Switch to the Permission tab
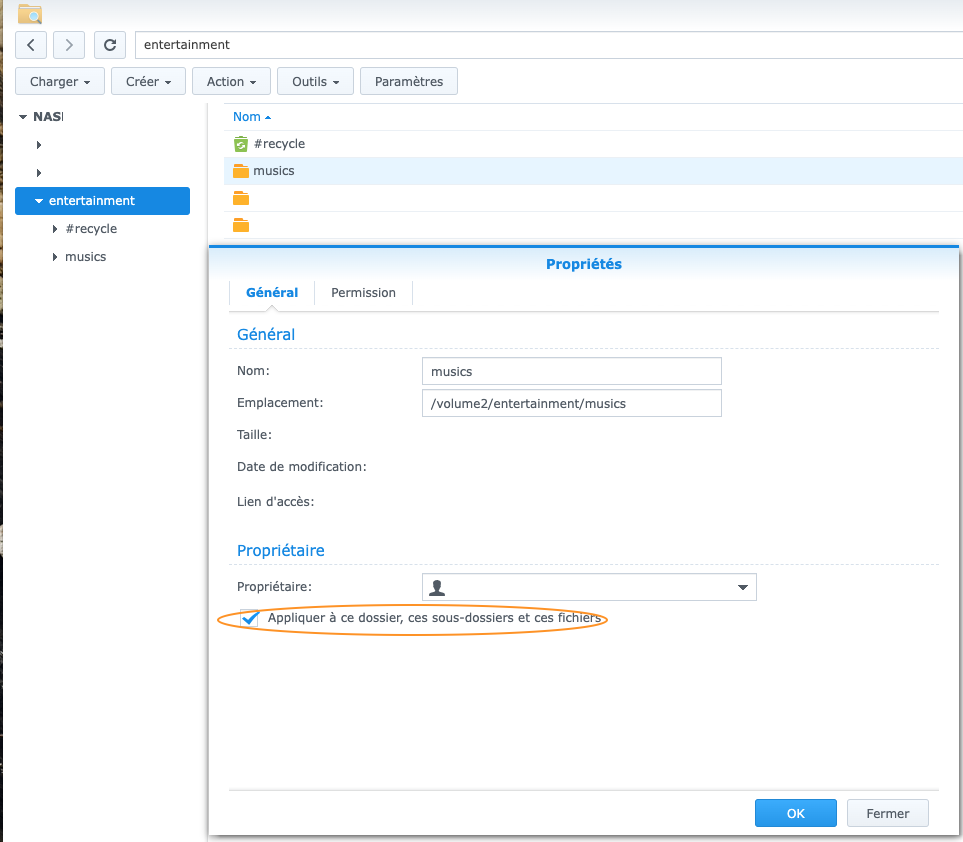The image size is (963, 842). coord(363,293)
